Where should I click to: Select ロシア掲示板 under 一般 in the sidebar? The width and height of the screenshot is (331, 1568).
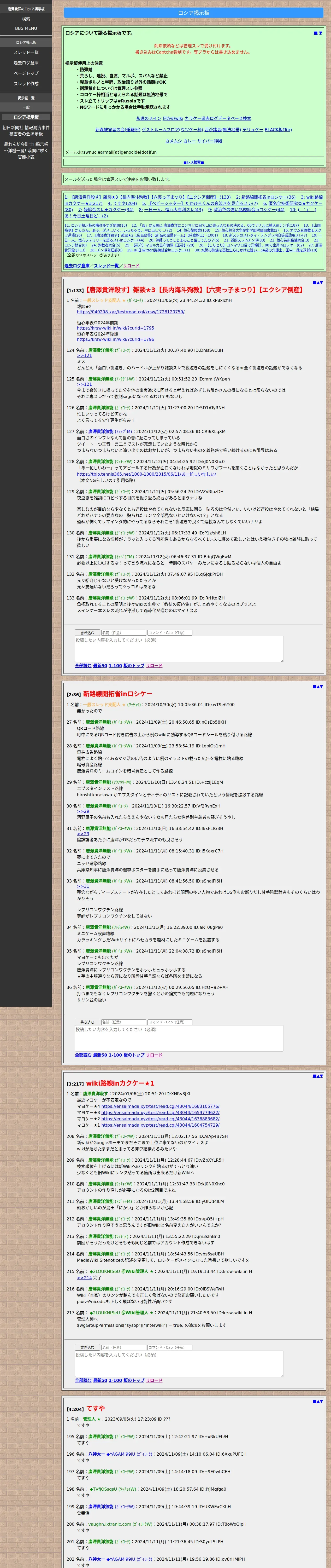26,117
